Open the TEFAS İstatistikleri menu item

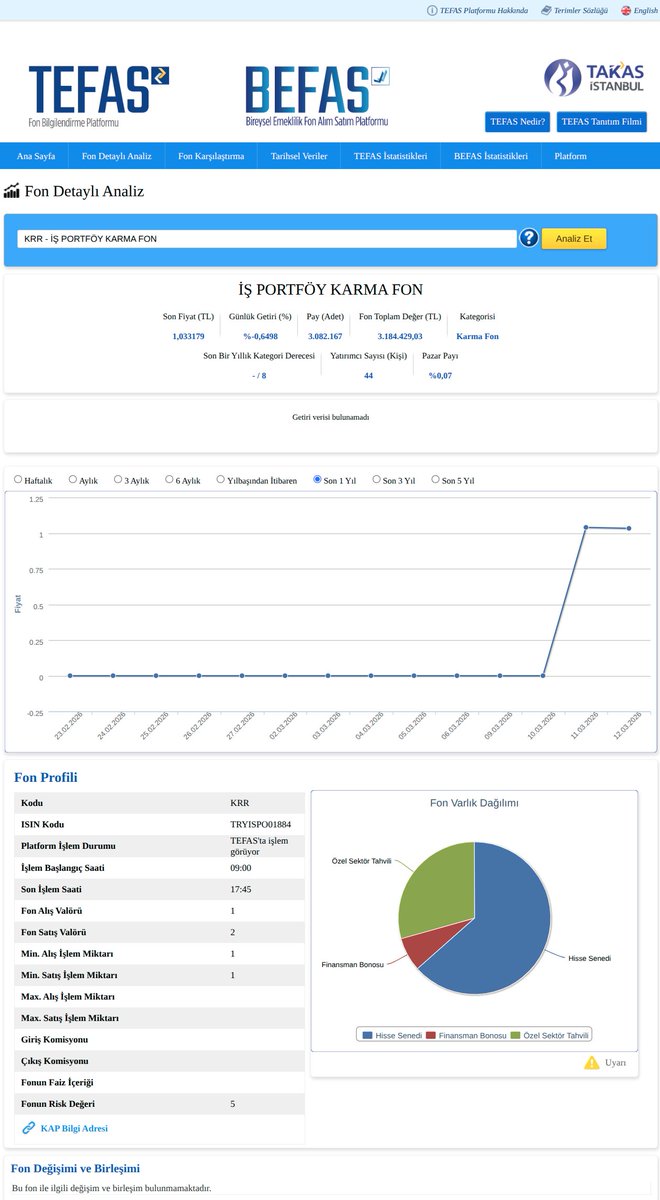coord(391,156)
